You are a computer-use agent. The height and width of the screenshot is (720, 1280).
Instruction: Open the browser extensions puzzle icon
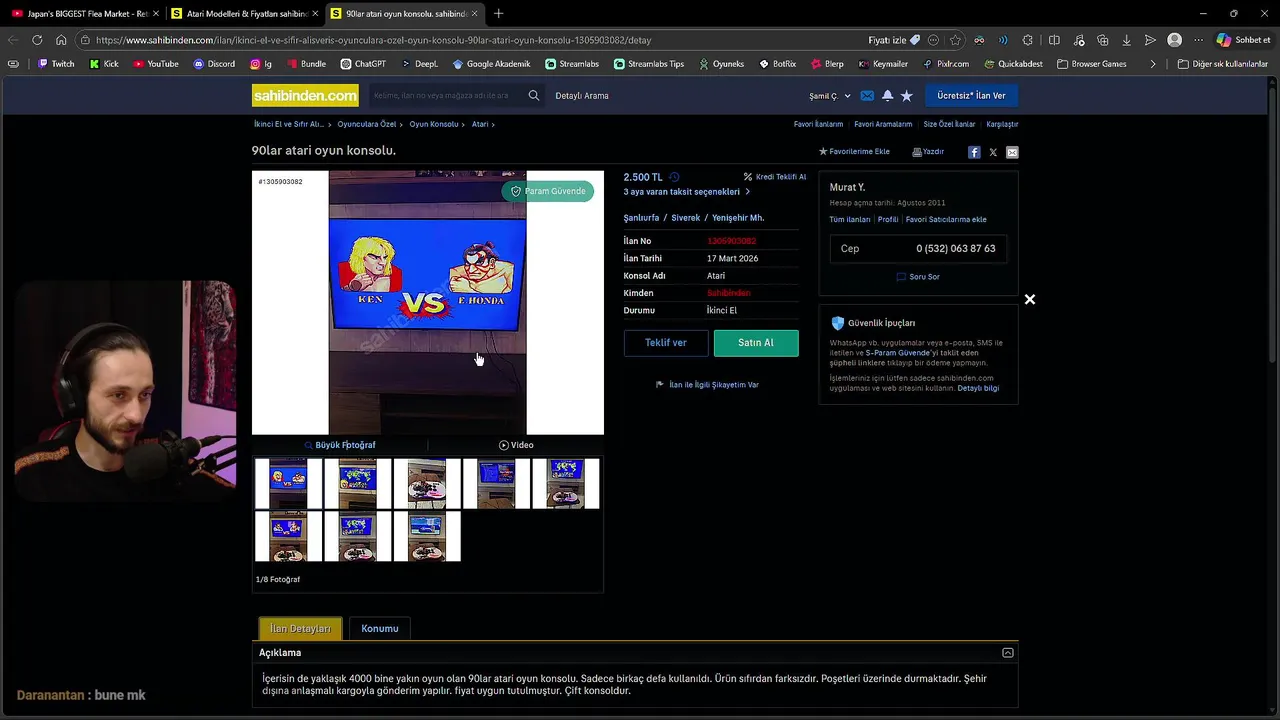click(x=1028, y=40)
